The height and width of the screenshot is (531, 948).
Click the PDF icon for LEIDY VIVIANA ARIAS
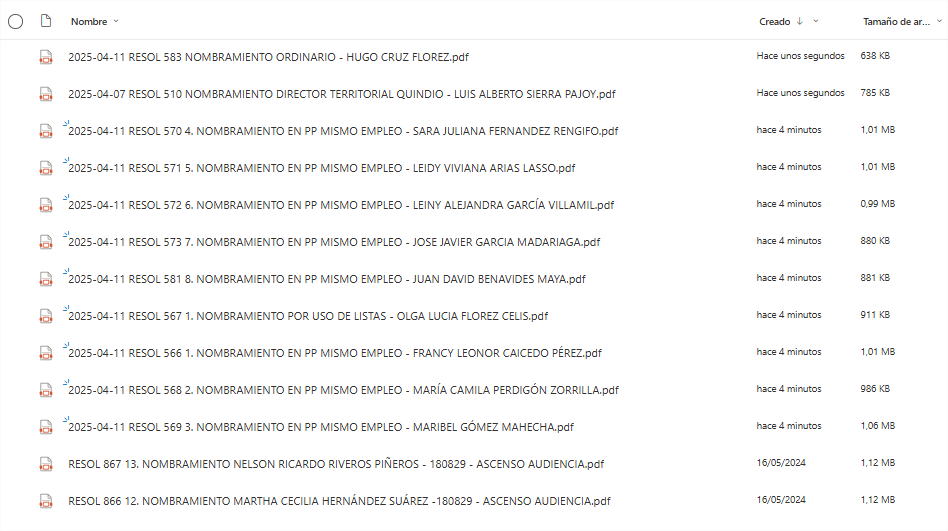click(x=46, y=168)
